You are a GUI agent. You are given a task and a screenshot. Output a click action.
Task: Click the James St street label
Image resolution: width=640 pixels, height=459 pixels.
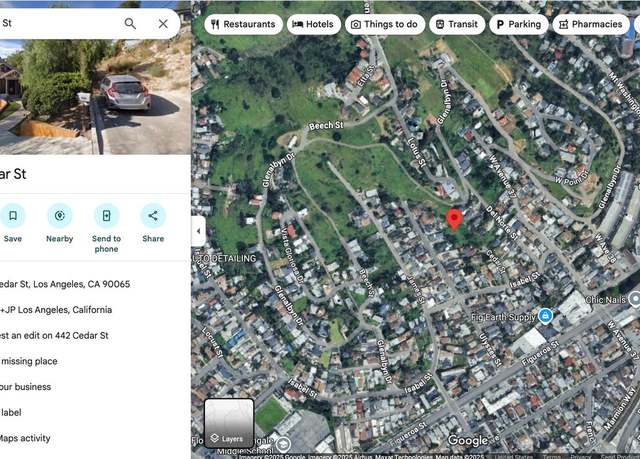416,289
